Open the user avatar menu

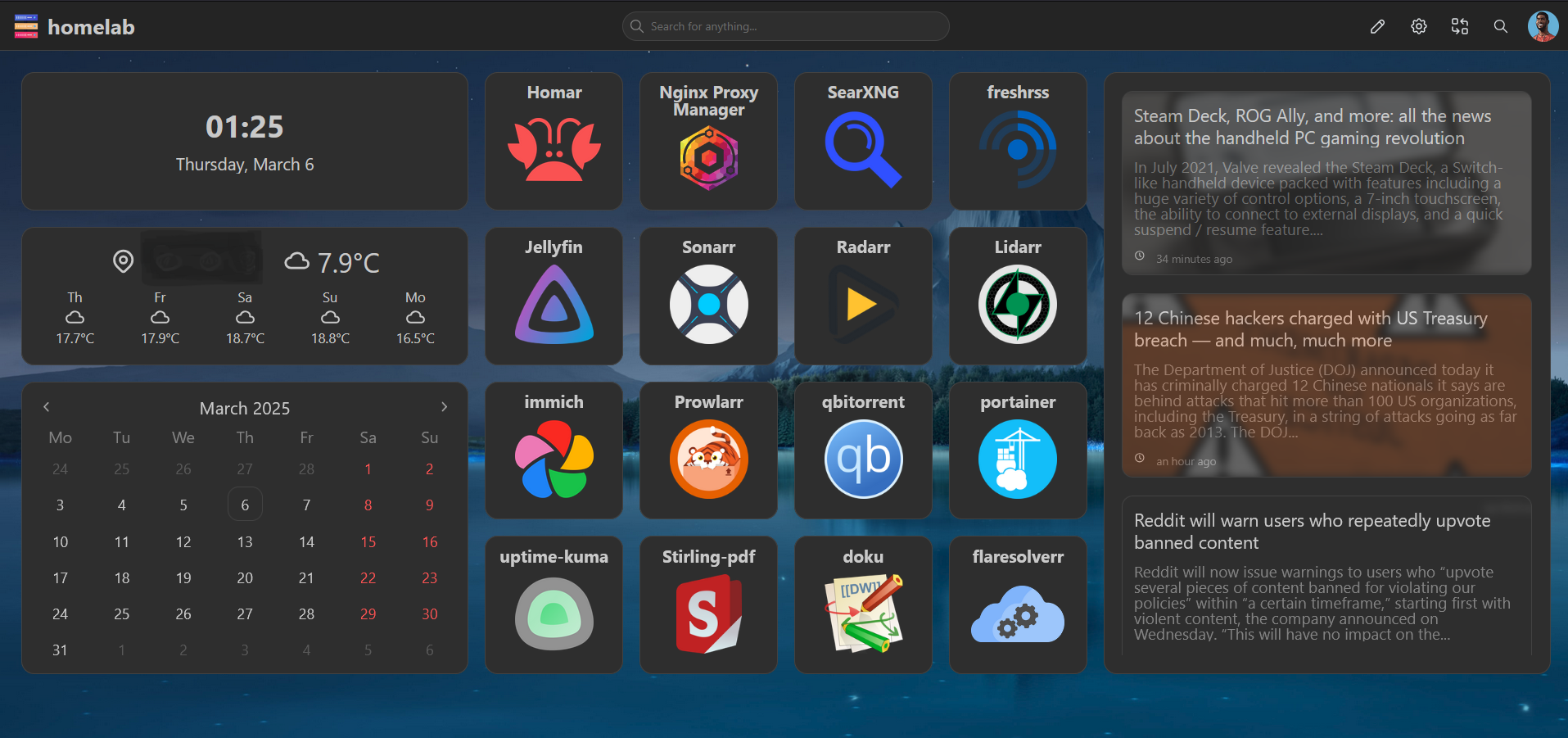tap(1543, 26)
